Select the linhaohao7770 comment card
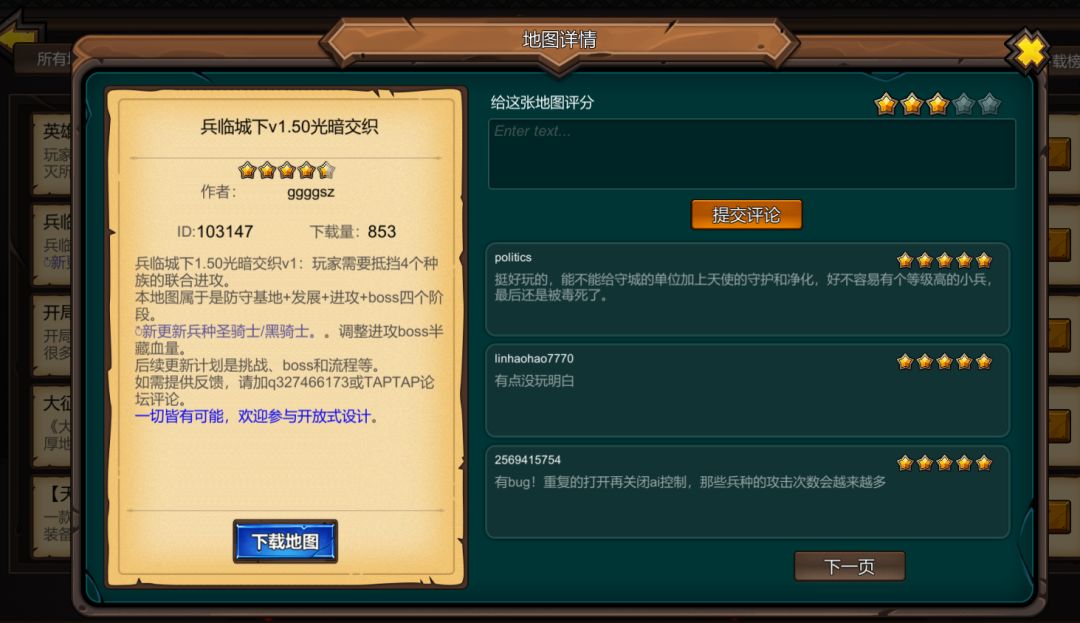This screenshot has width=1080, height=623. point(747,390)
